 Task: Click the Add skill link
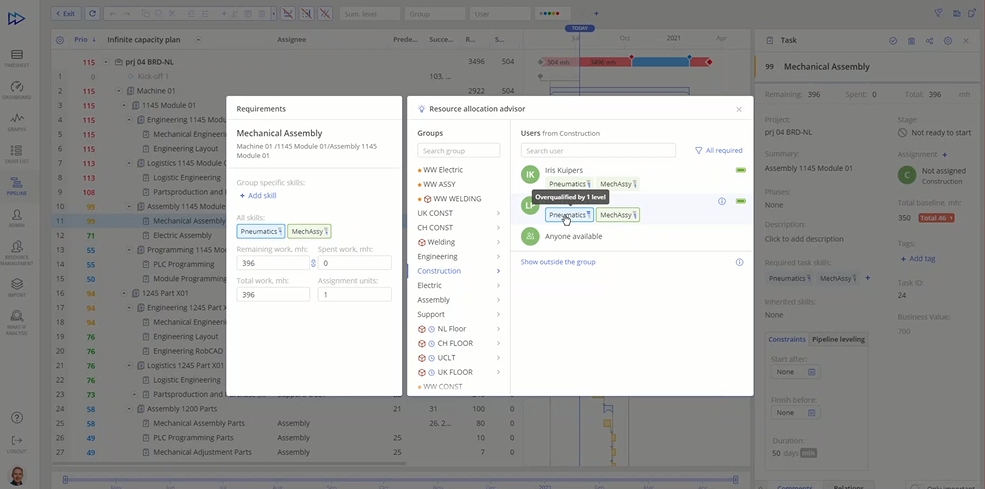[x=262, y=196]
